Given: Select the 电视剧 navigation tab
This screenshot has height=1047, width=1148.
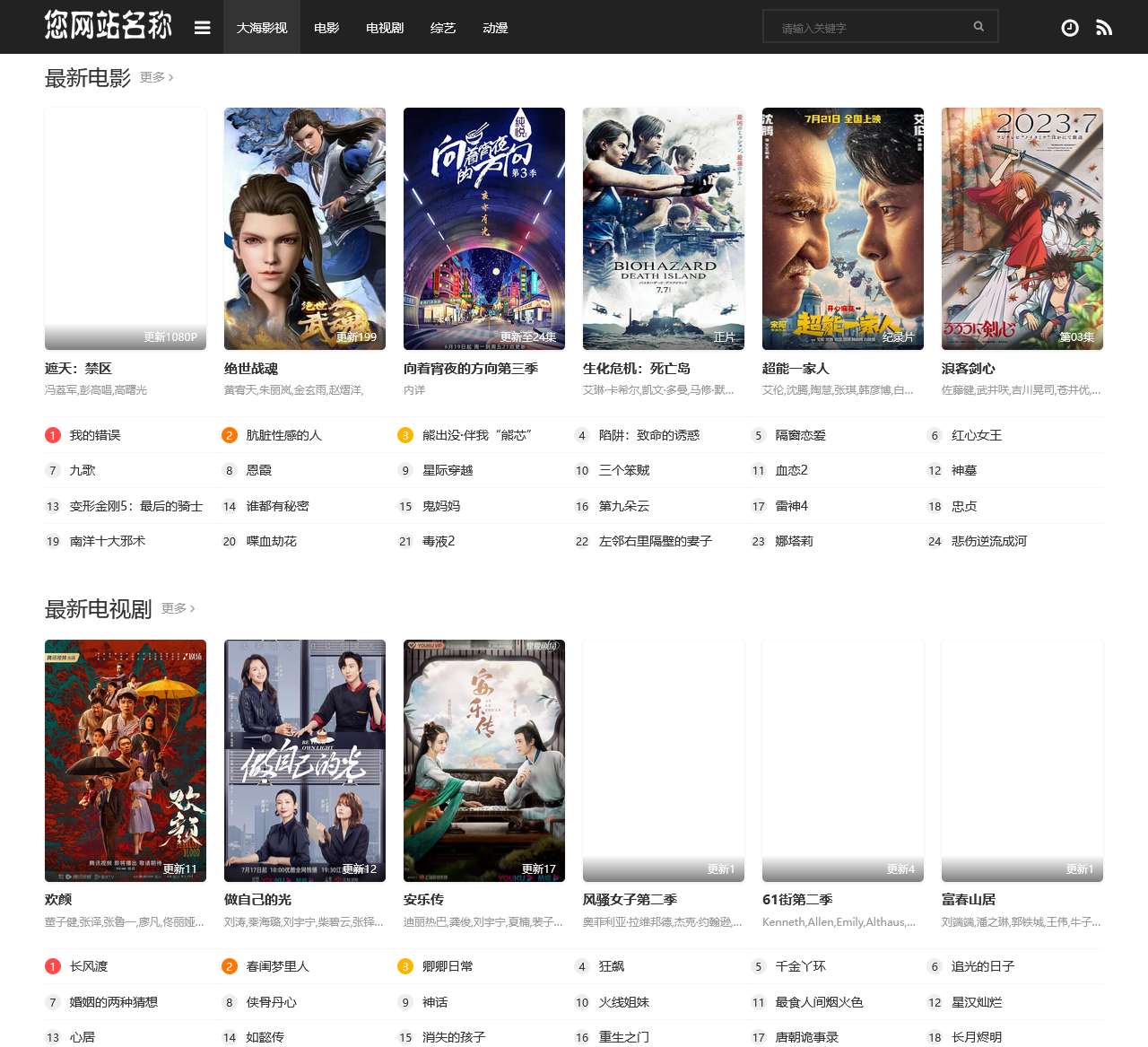Looking at the screenshot, I should pyautogui.click(x=385, y=28).
